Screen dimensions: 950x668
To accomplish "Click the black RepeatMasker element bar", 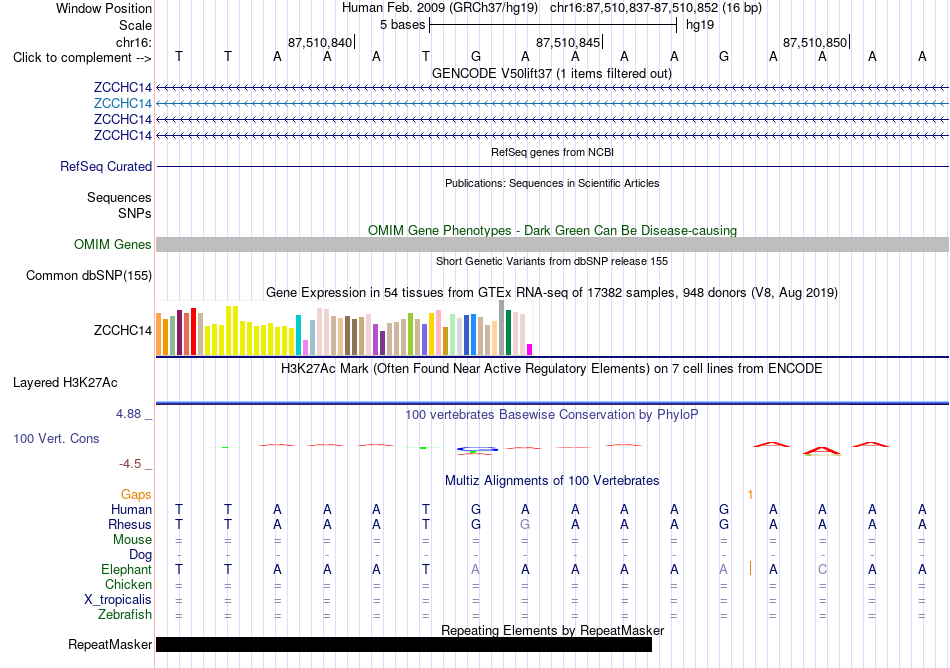I will point(404,644).
